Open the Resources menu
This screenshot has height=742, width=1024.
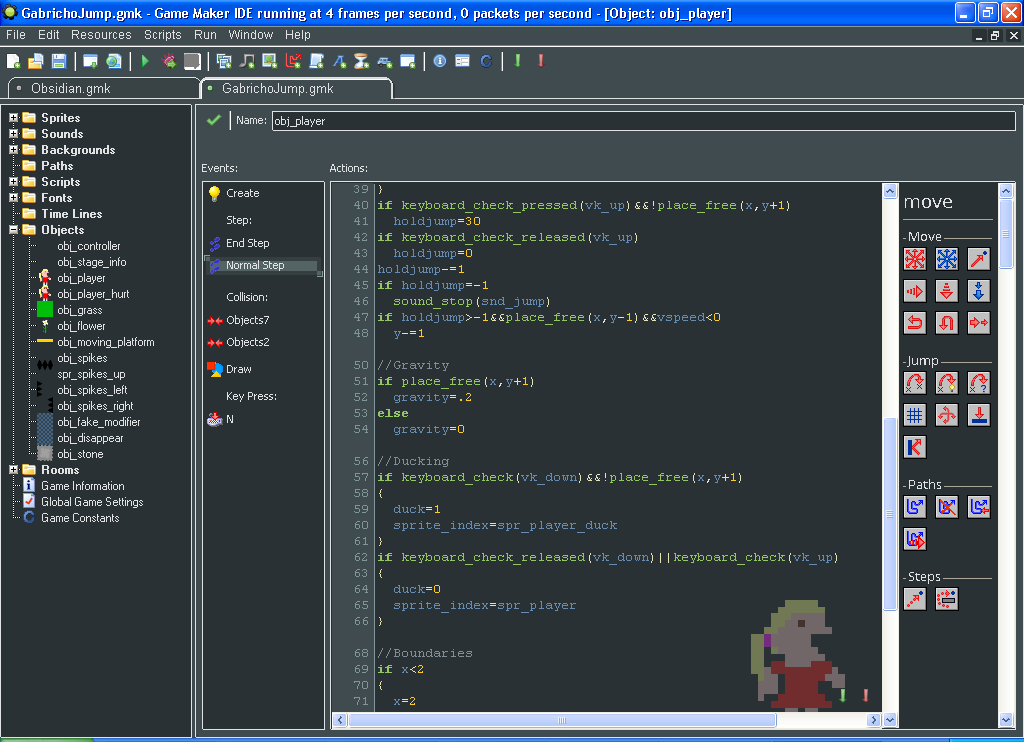[101, 35]
